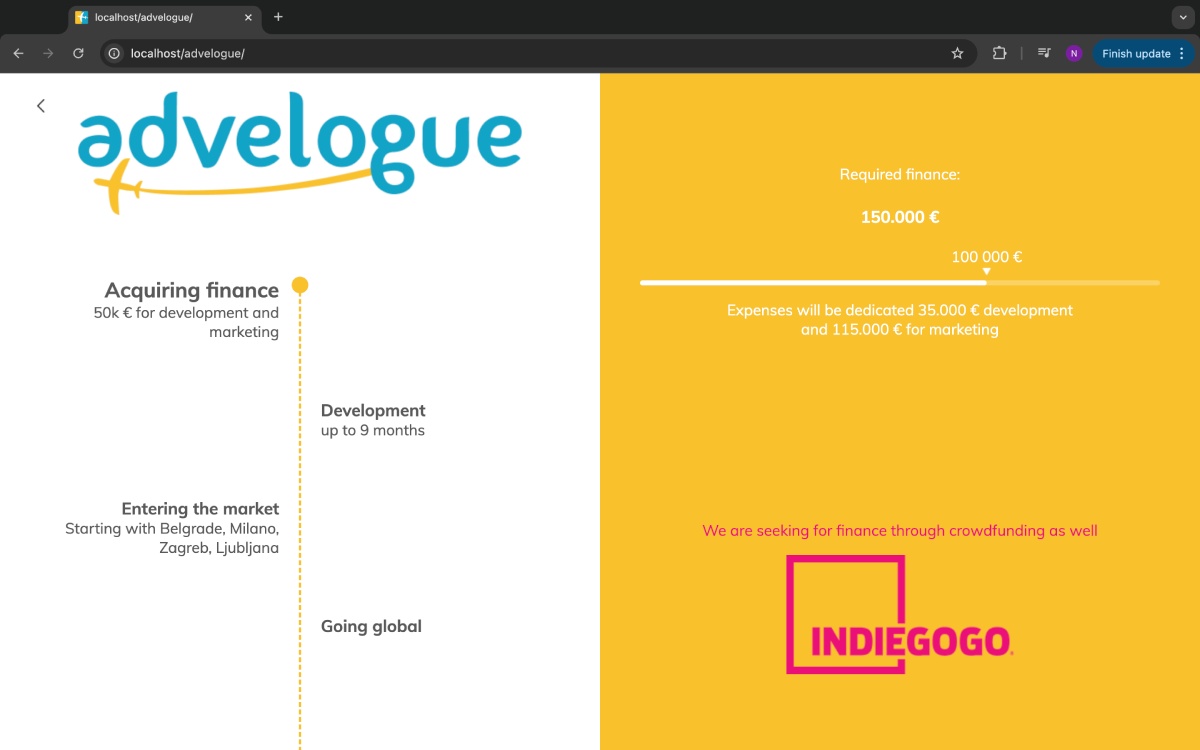The image size is (1200, 750).
Task: Select the Entering the market heading
Action: click(x=200, y=508)
